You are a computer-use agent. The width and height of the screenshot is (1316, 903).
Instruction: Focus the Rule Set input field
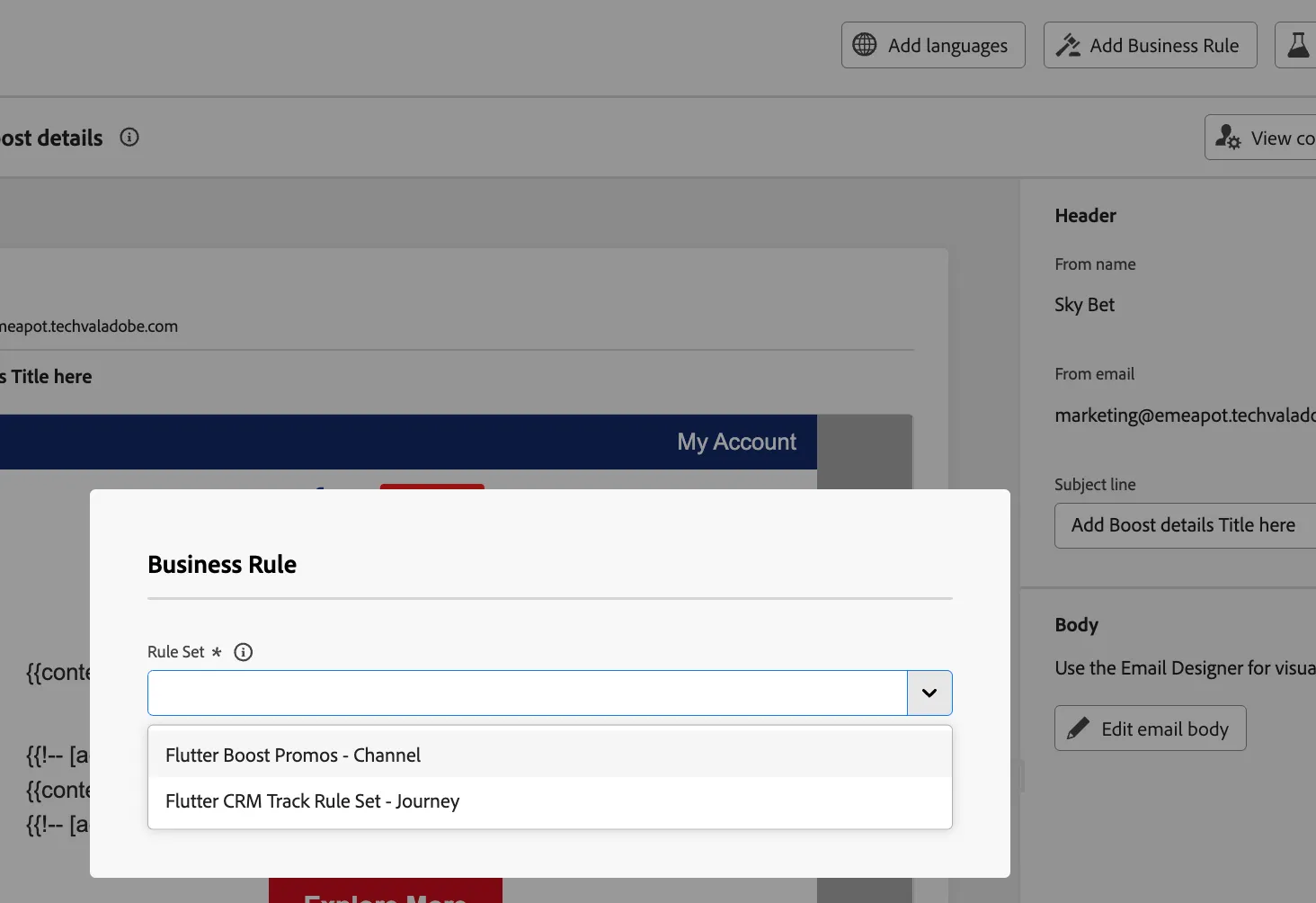528,693
